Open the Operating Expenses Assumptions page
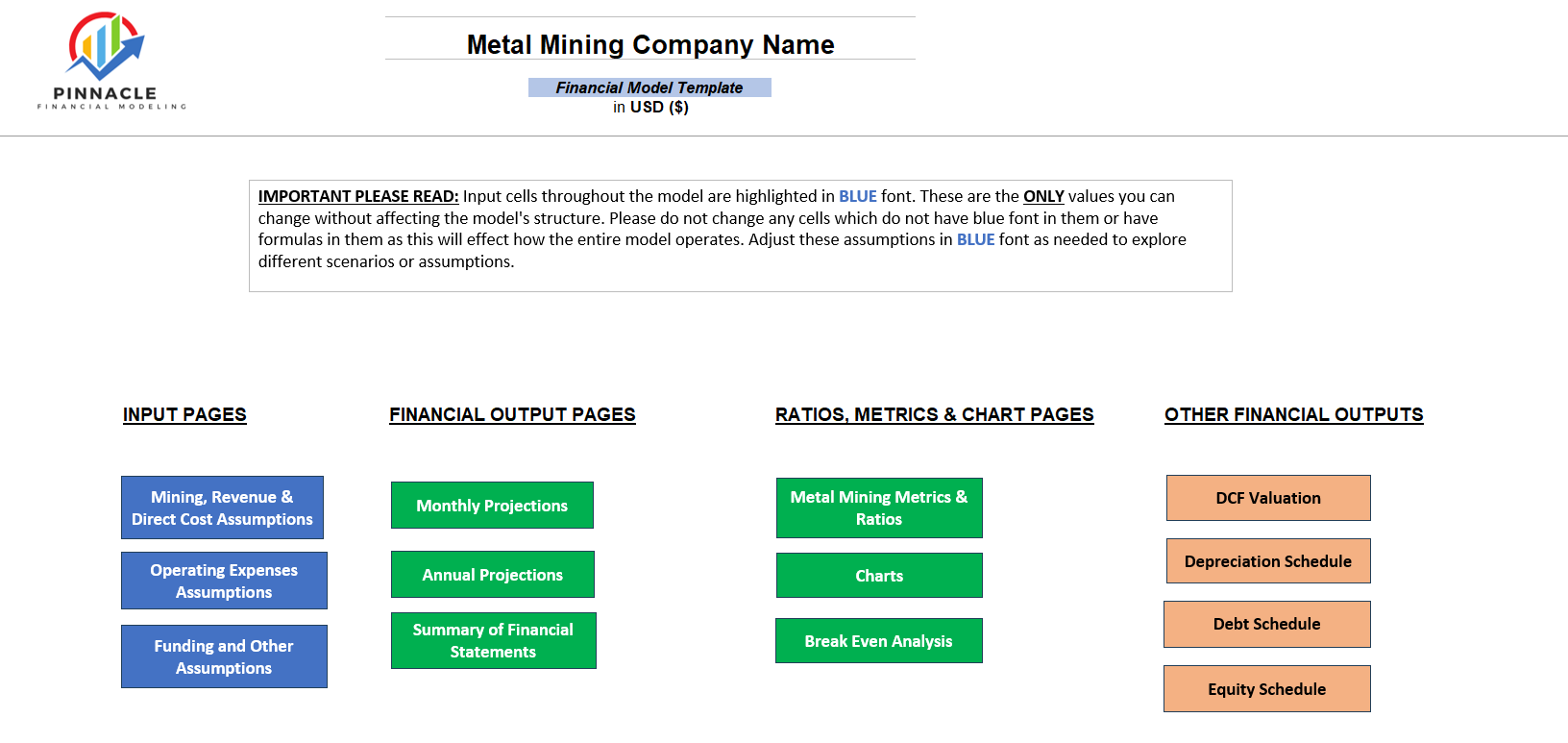Viewport: 1568px width, 743px height. (224, 581)
